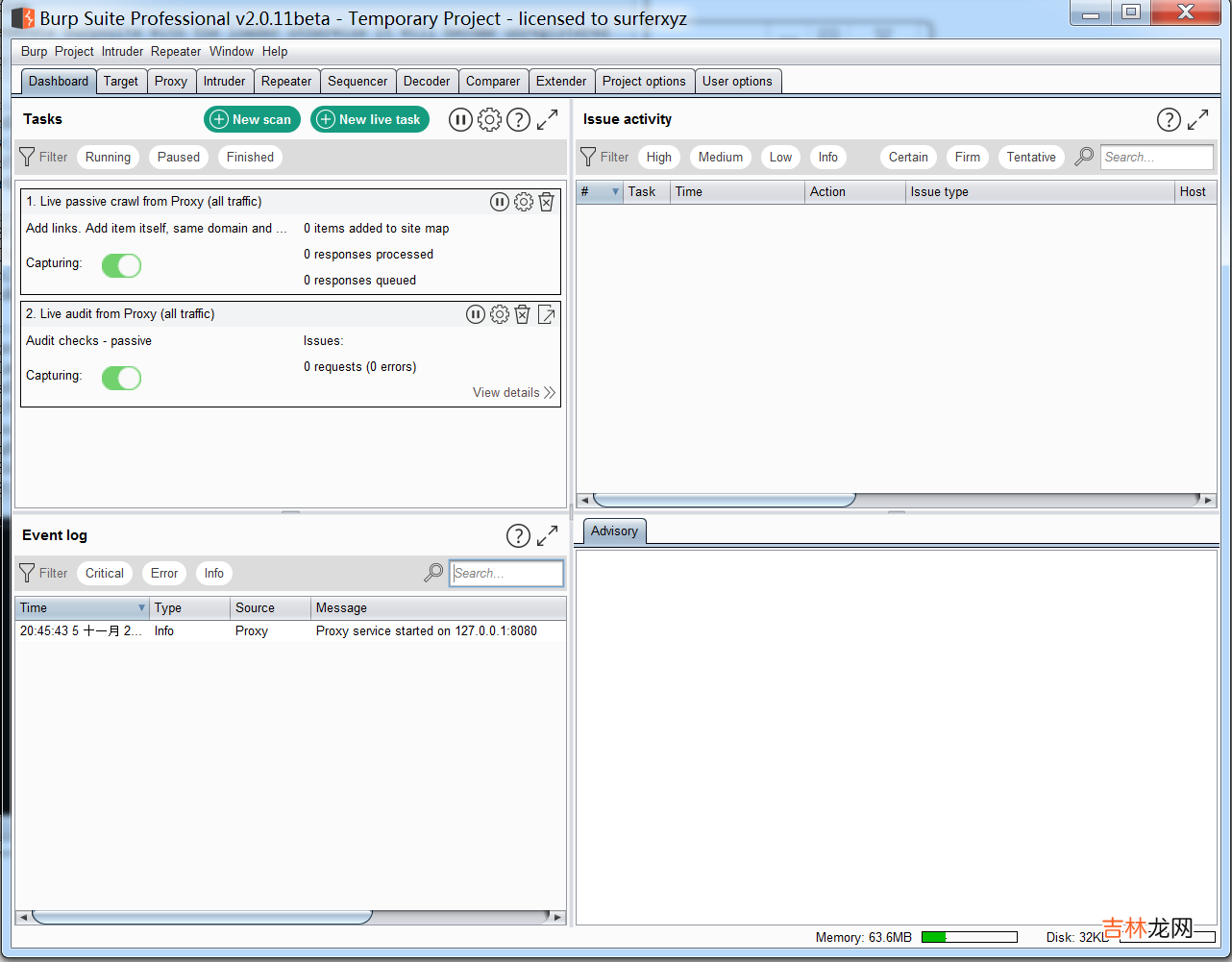
Task: Start a New scan
Action: (252, 119)
